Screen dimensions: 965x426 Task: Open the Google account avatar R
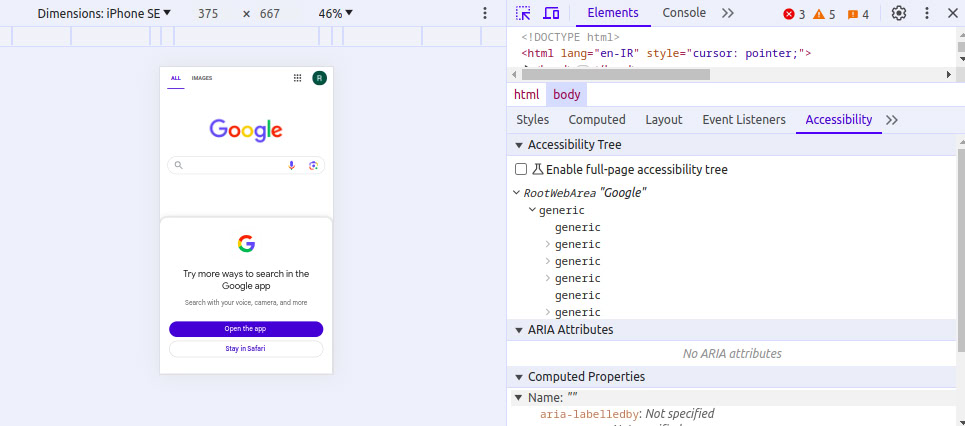point(319,78)
